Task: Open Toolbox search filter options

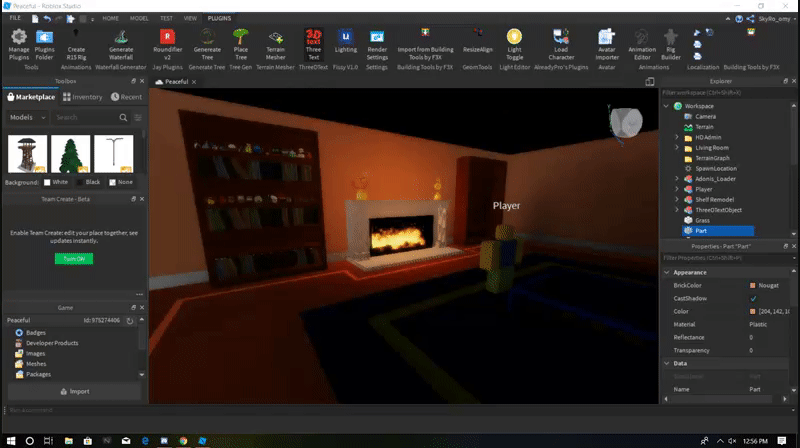Action: coord(138,117)
